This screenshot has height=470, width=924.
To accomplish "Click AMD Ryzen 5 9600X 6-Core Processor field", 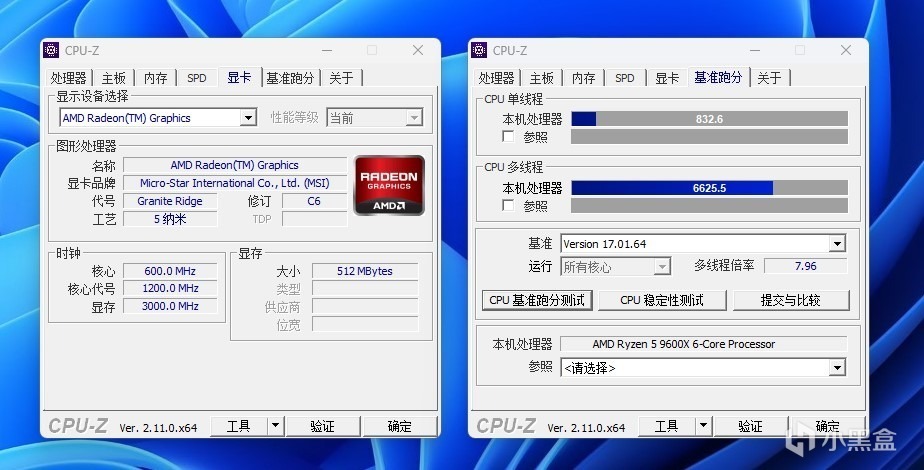I will pyautogui.click(x=704, y=344).
